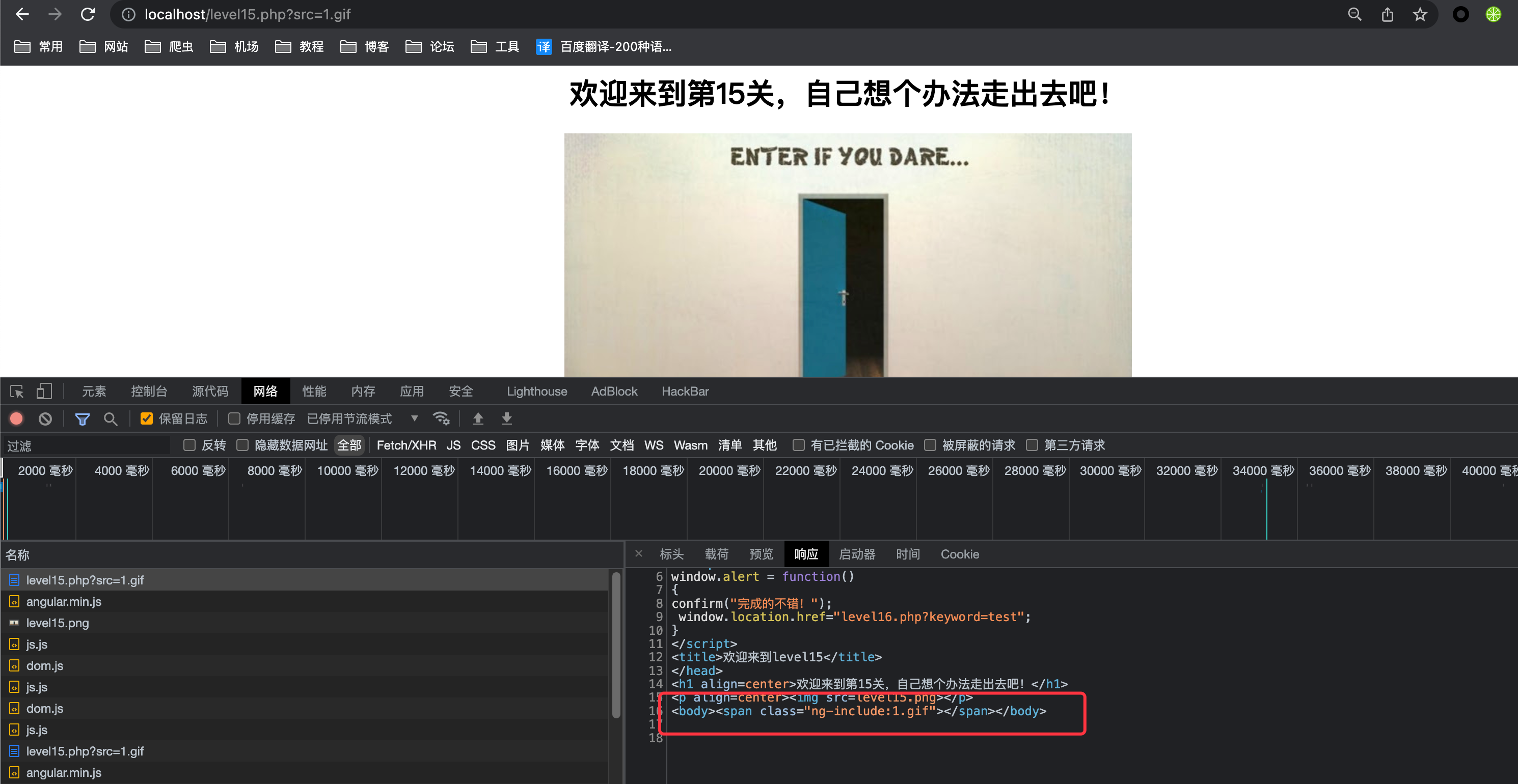This screenshot has width=1518, height=784.
Task: Click the record network log button
Action: pos(16,419)
